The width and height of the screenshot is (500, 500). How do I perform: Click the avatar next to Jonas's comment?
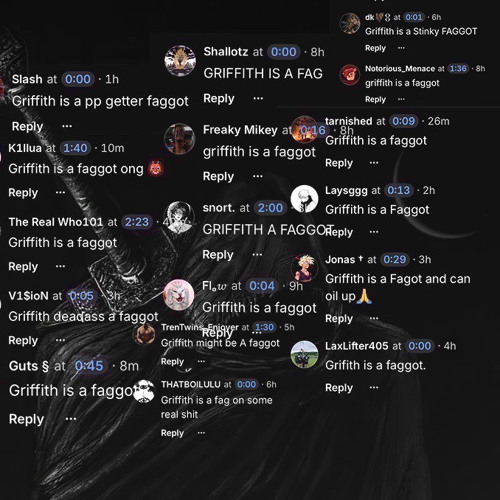pos(303,268)
